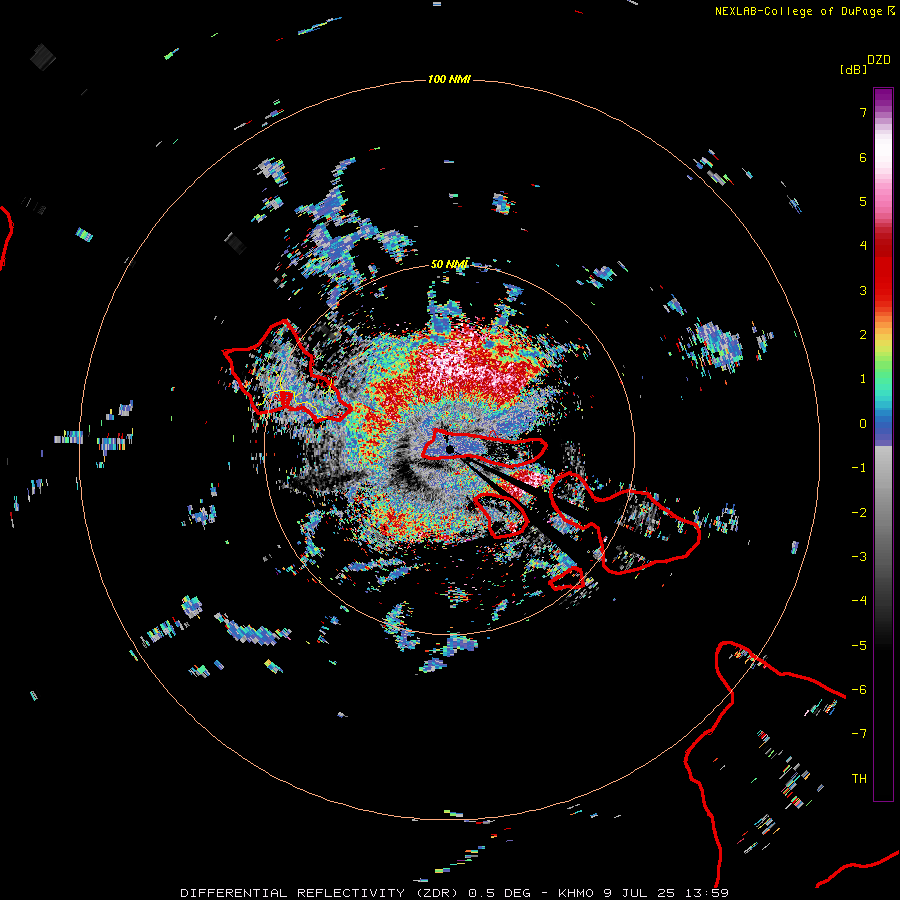Click the 6 dB scale tick label
The height and width of the screenshot is (900, 900).
[x=863, y=157]
